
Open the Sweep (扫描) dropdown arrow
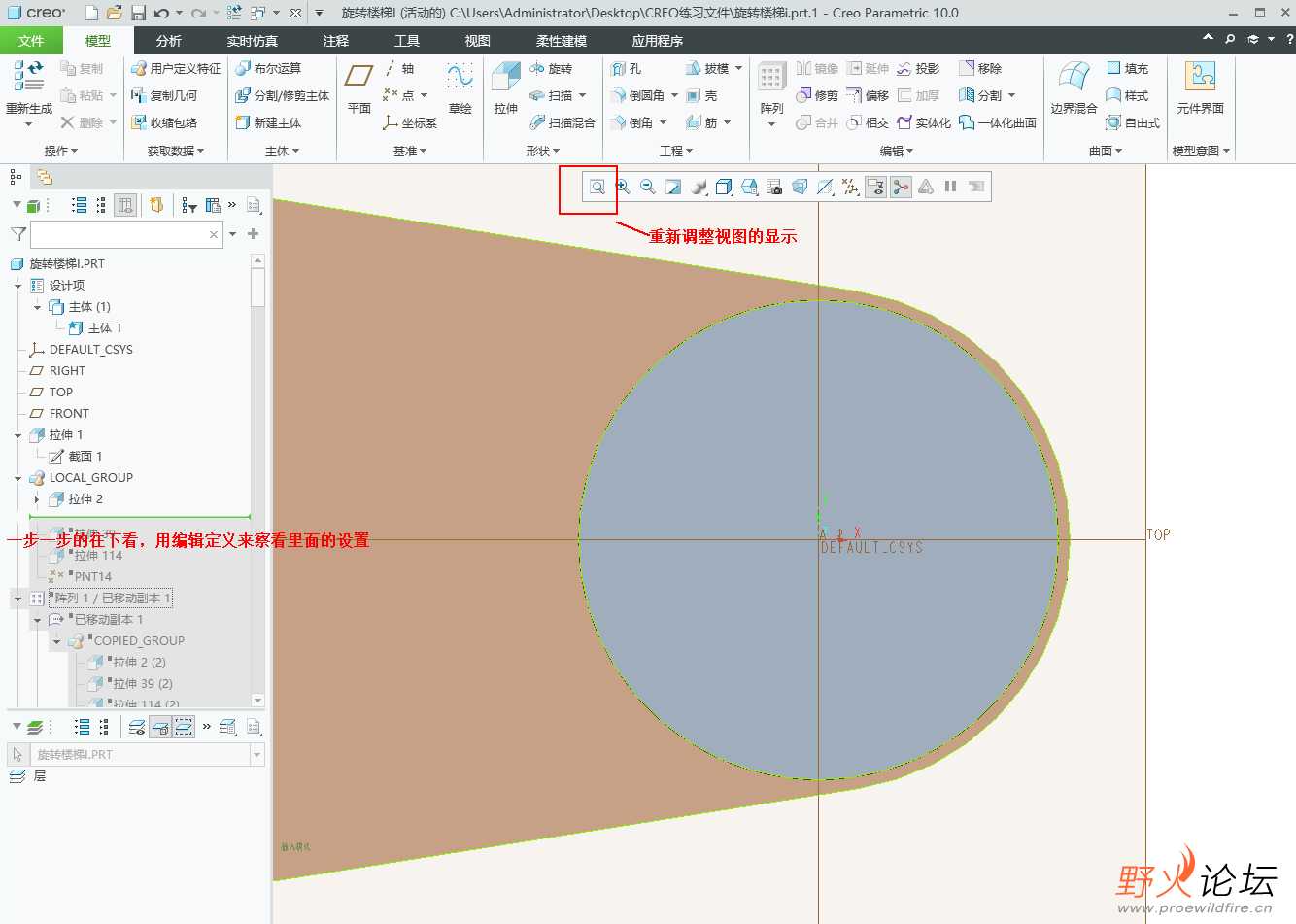[583, 96]
